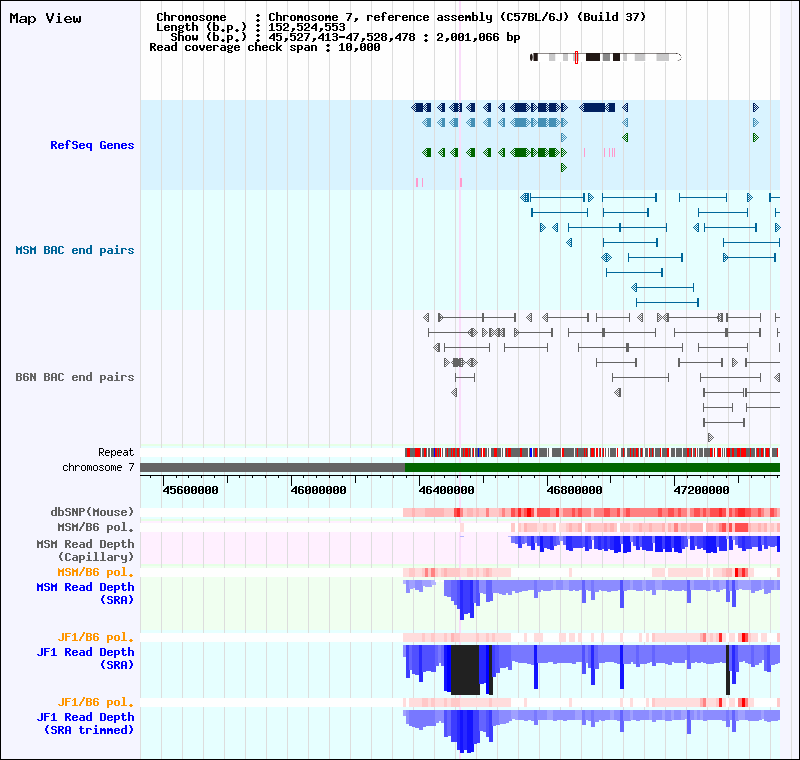The width and height of the screenshot is (800, 760).
Task: Click the large black block in JF1 Read Depth
Action: click(x=465, y=670)
